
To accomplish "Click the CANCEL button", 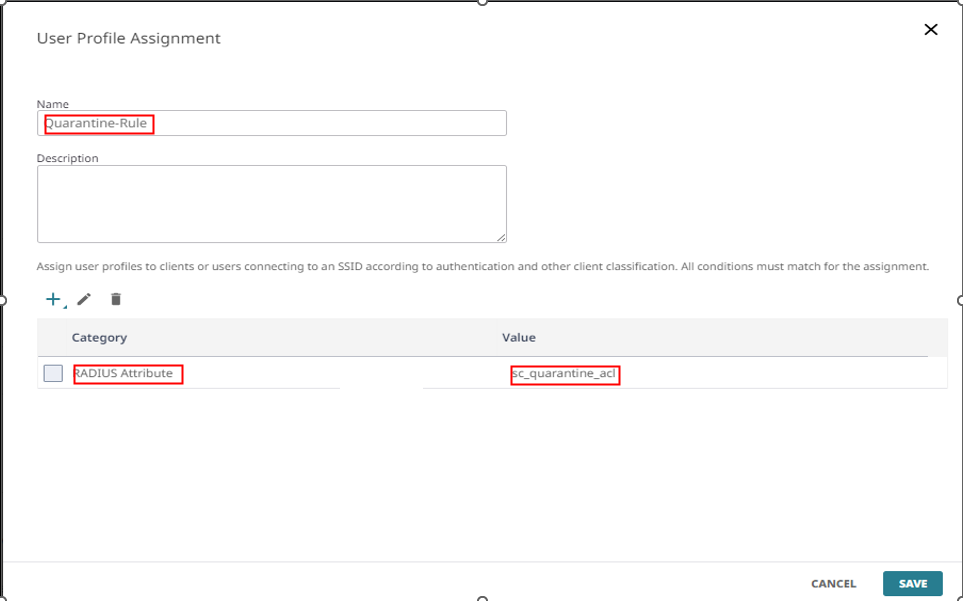I will pyautogui.click(x=833, y=584).
